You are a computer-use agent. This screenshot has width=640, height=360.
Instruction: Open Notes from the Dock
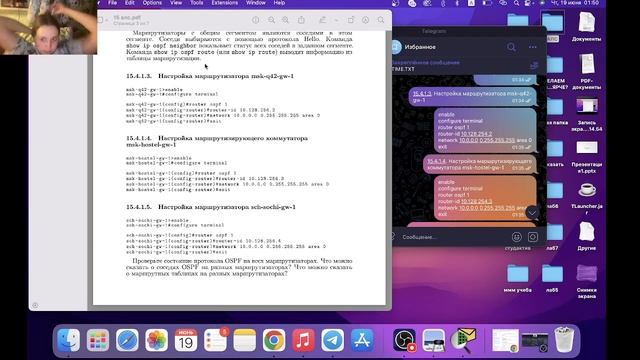pyautogui.click(x=244, y=340)
